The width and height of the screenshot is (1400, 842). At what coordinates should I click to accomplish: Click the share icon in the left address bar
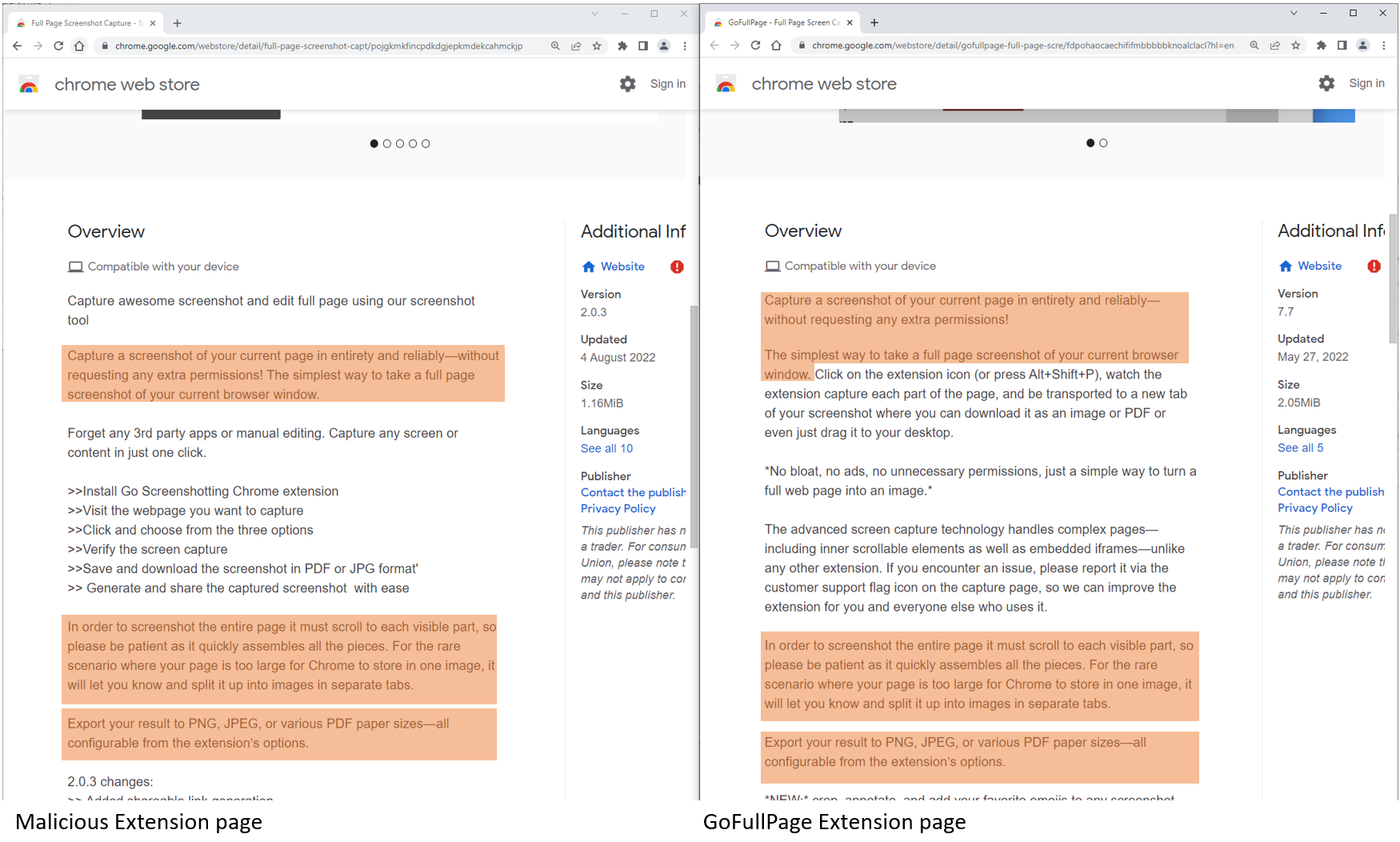(576, 46)
